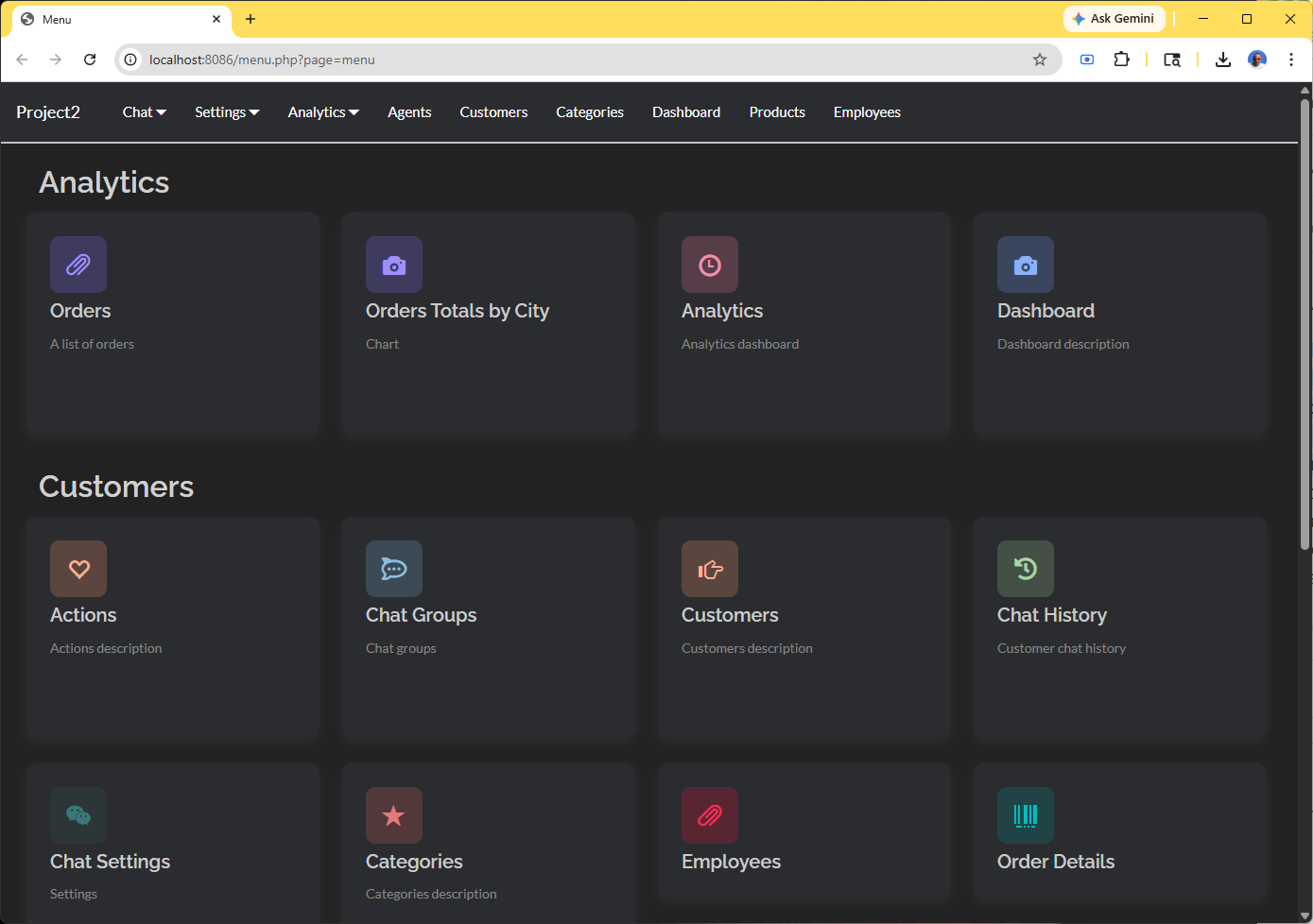Image resolution: width=1313 pixels, height=924 pixels.
Task: Click the history icon on Chat History card
Action: [x=1026, y=569]
